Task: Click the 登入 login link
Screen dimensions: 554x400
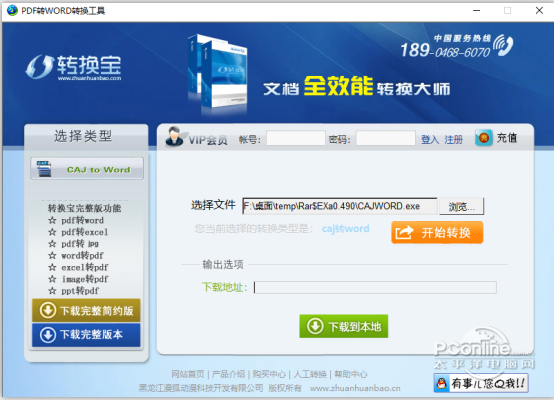Action: 430,140
